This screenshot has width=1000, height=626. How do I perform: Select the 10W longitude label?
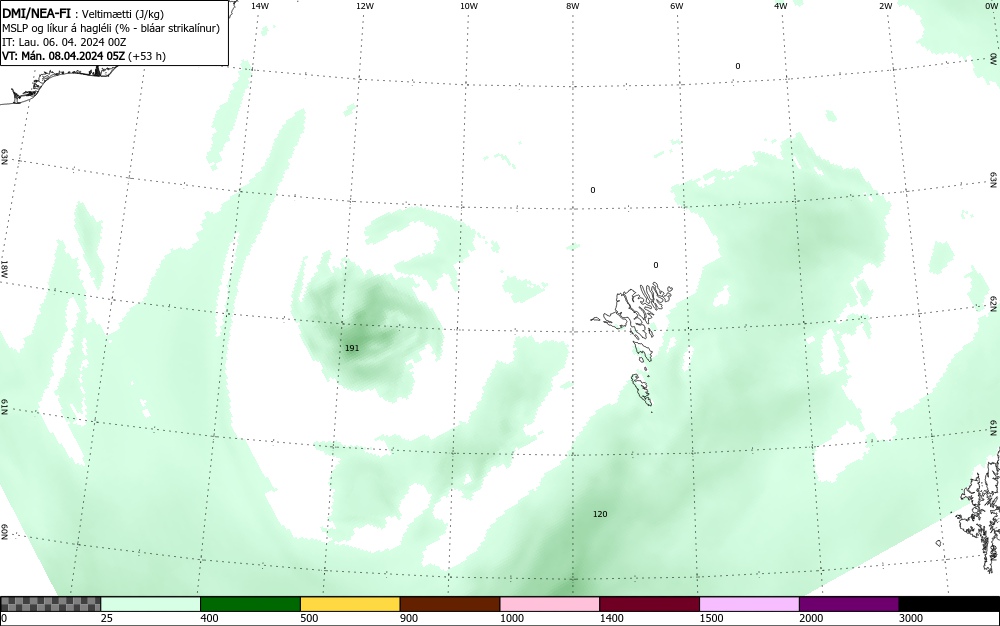click(x=469, y=6)
